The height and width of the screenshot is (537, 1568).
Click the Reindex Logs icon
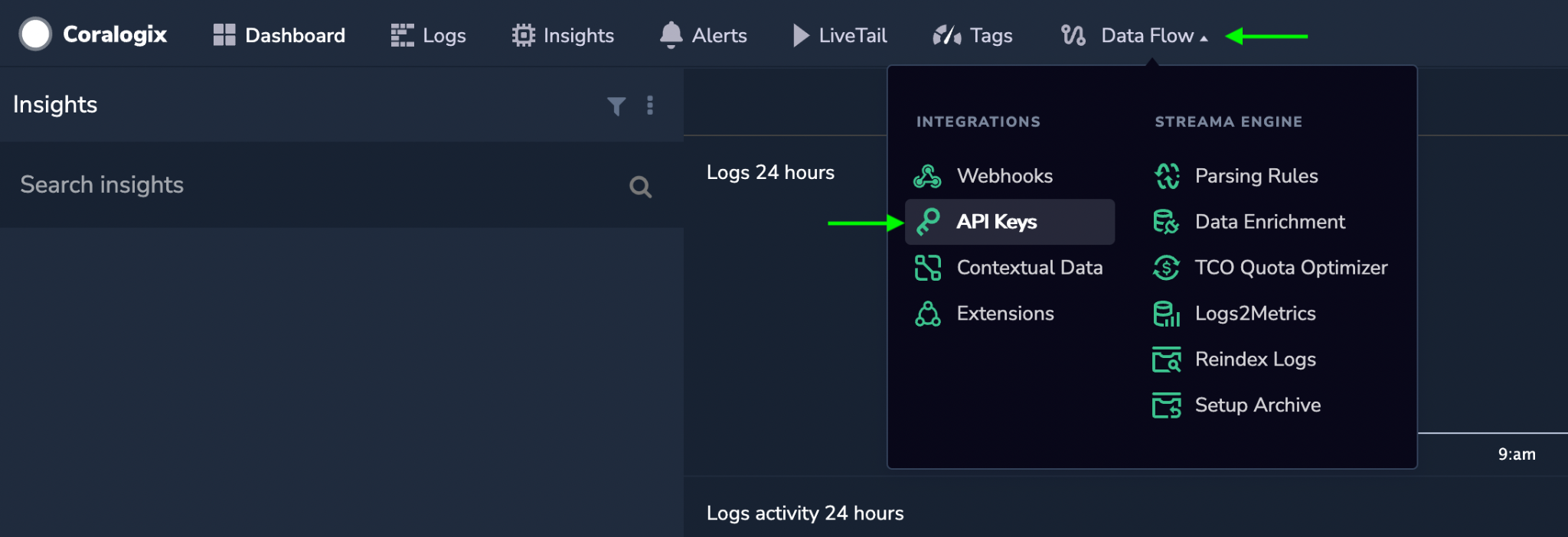pyautogui.click(x=1166, y=360)
